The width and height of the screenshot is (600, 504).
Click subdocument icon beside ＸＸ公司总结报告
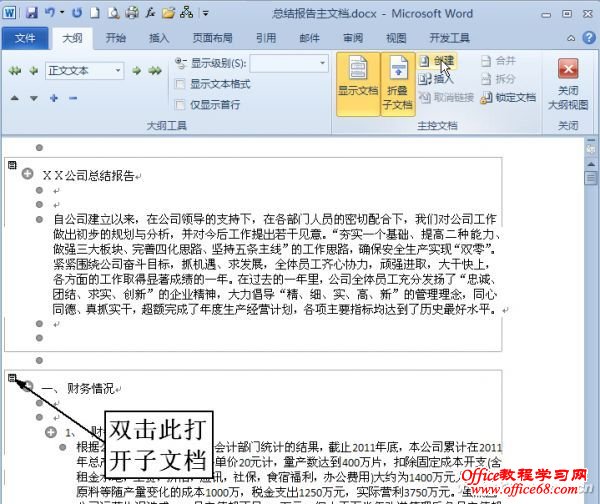[x=12, y=165]
